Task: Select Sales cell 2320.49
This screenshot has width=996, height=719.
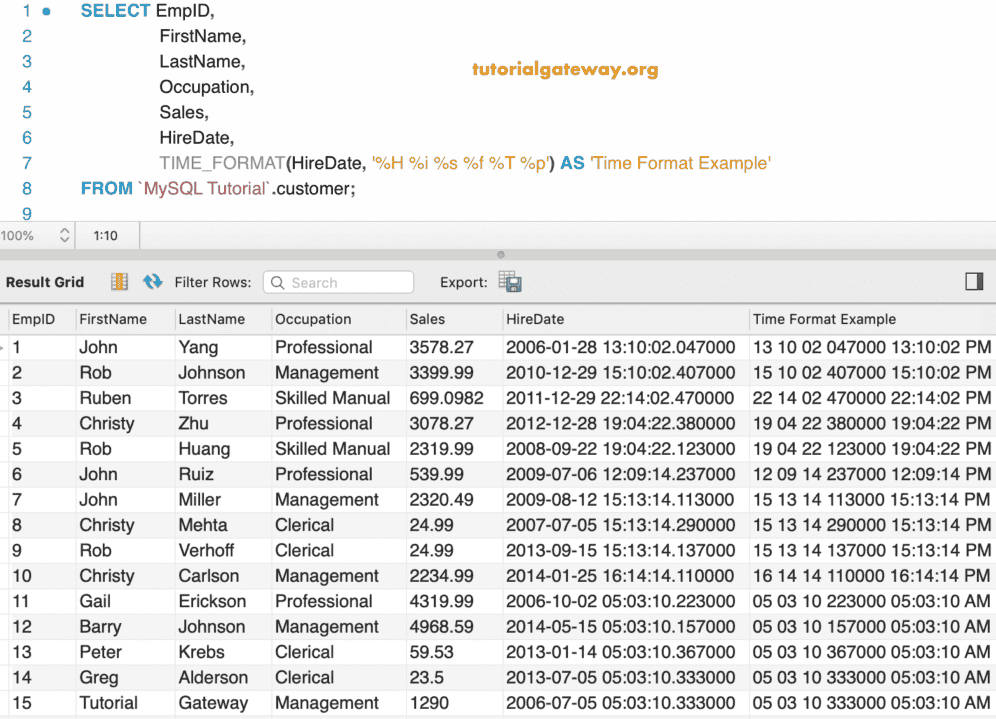Action: 441,500
